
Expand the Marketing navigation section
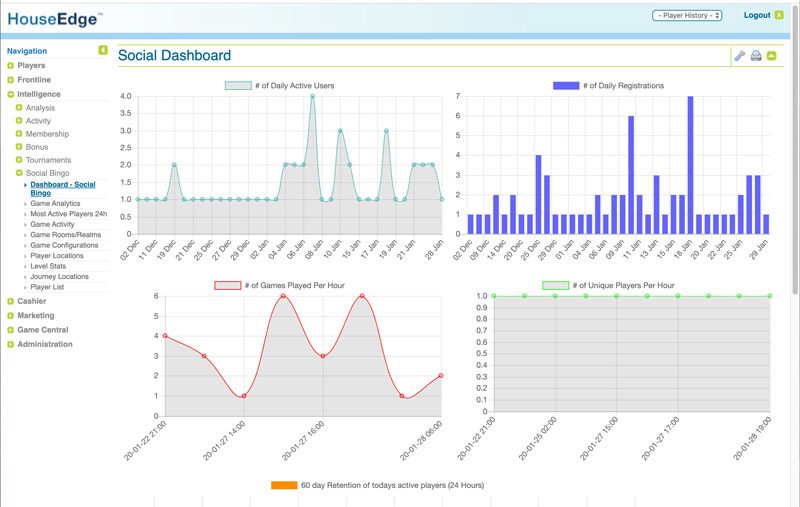[10, 316]
